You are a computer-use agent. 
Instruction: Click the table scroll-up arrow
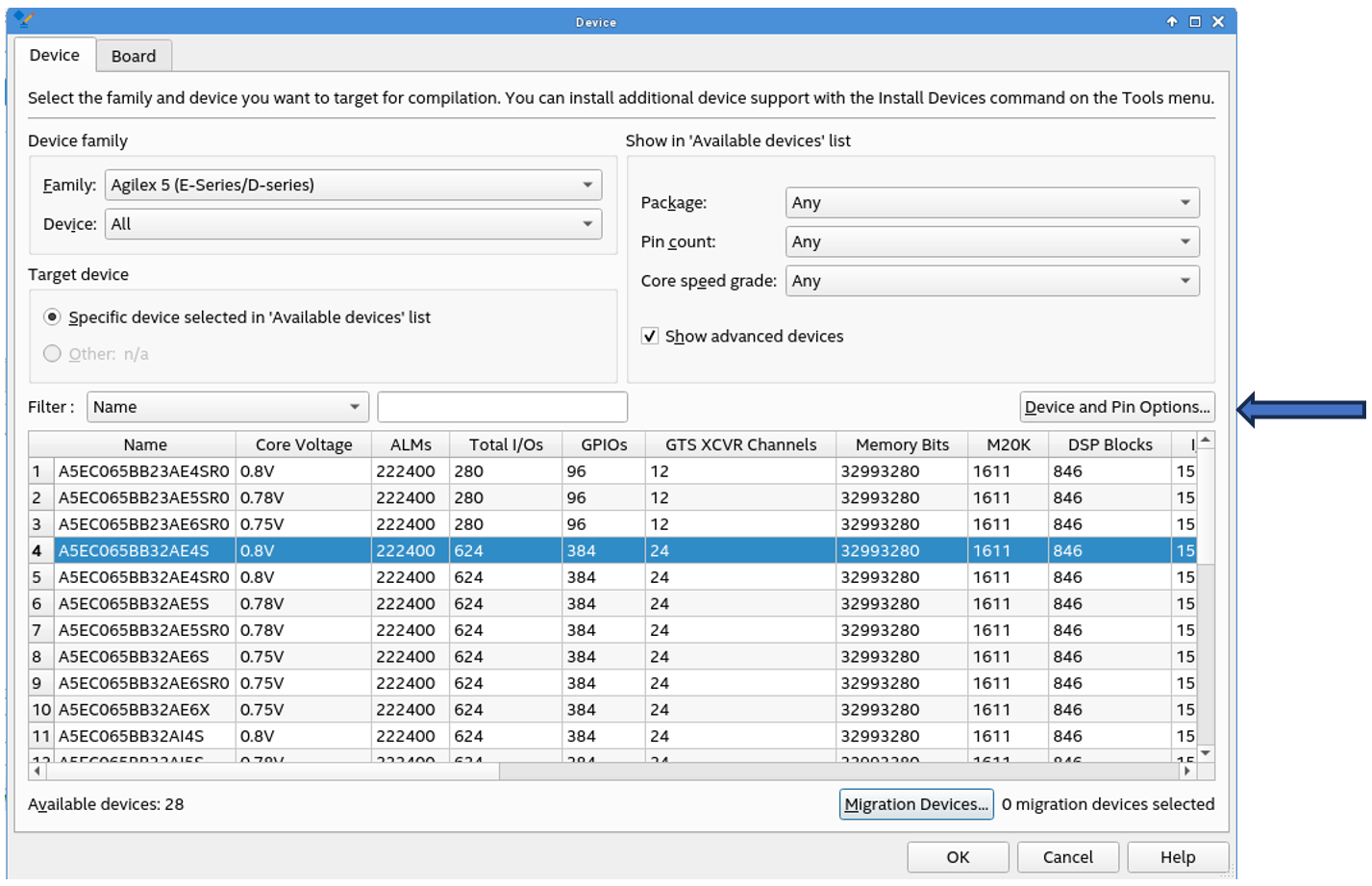click(1205, 441)
